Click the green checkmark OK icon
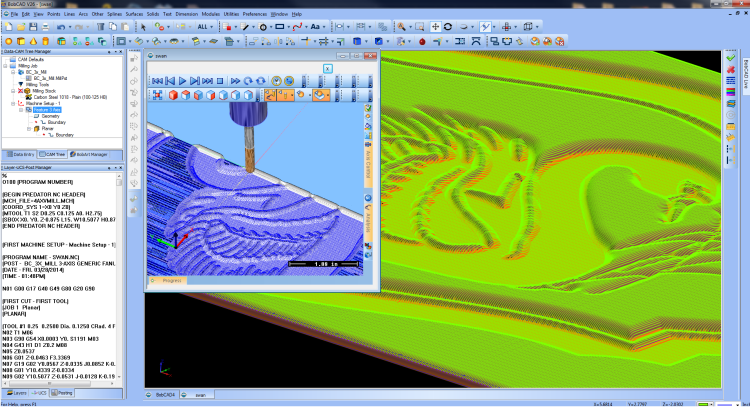Viewport: 750px width, 407px height. [730, 58]
